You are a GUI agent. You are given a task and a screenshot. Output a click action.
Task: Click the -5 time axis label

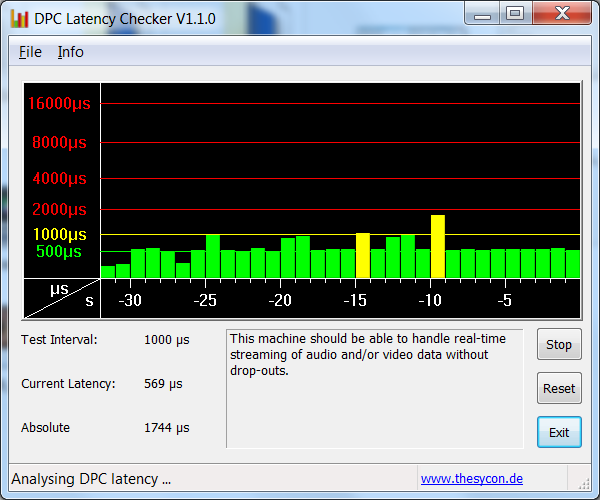point(505,300)
